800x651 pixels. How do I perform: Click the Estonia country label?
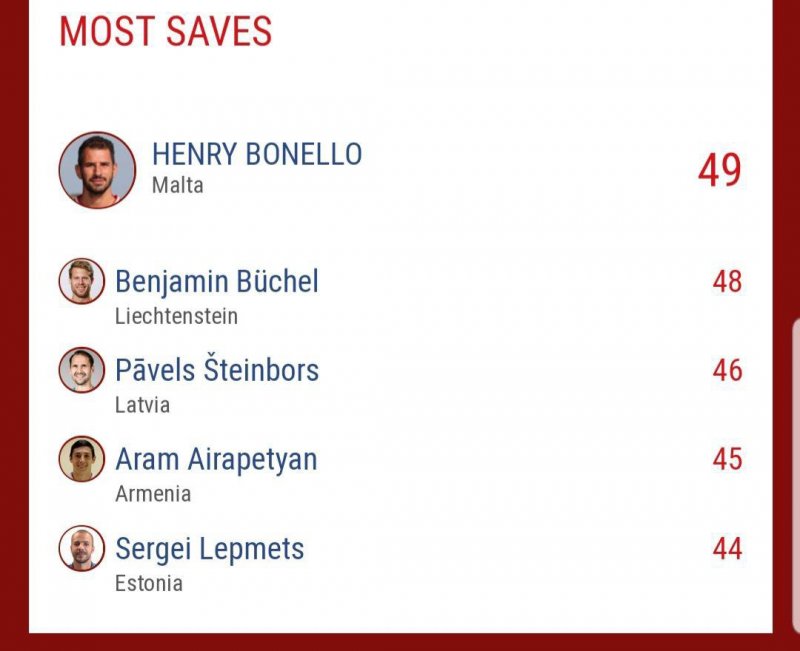click(x=149, y=583)
